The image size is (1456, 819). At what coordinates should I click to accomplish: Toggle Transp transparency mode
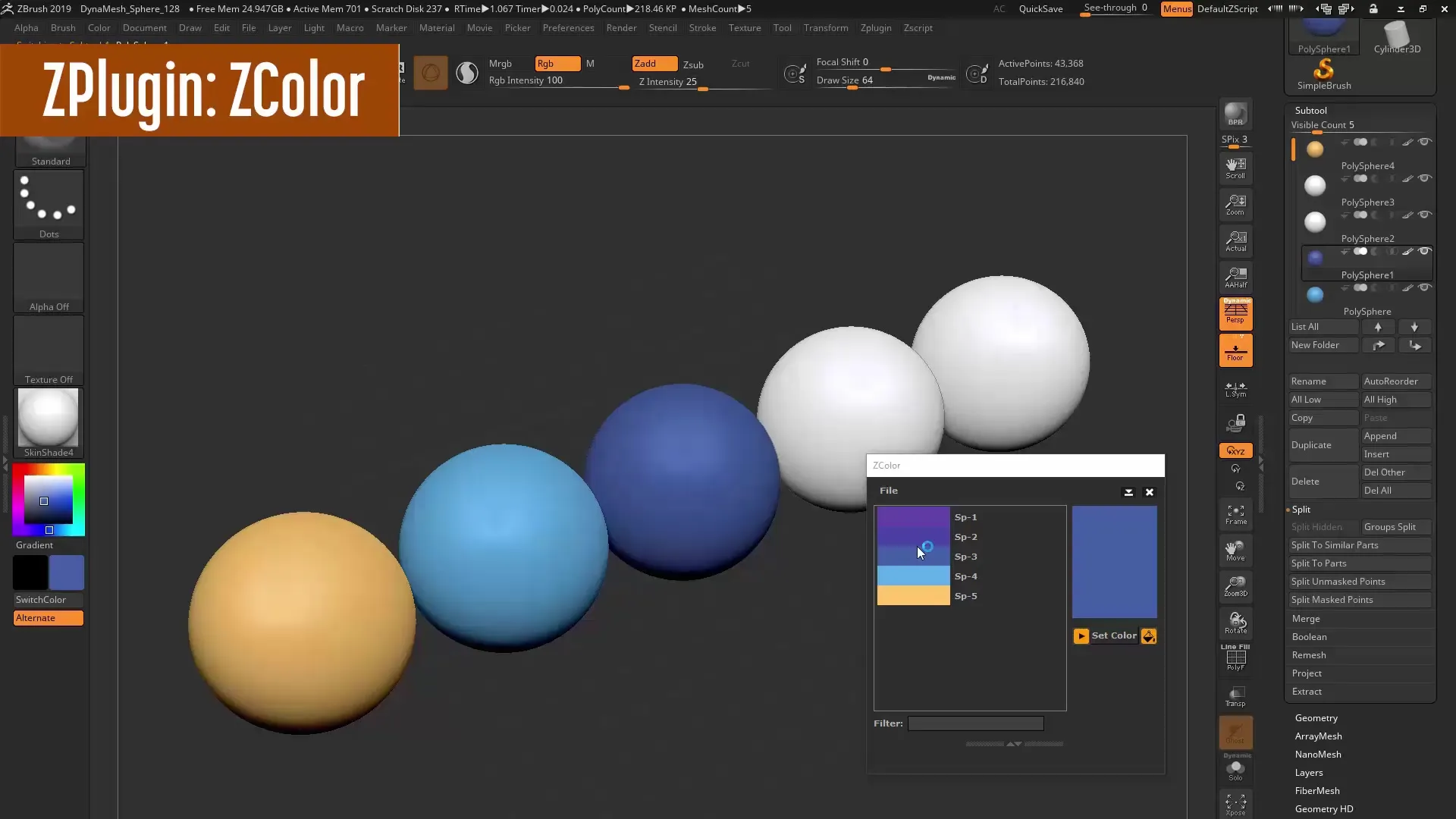tap(1235, 696)
